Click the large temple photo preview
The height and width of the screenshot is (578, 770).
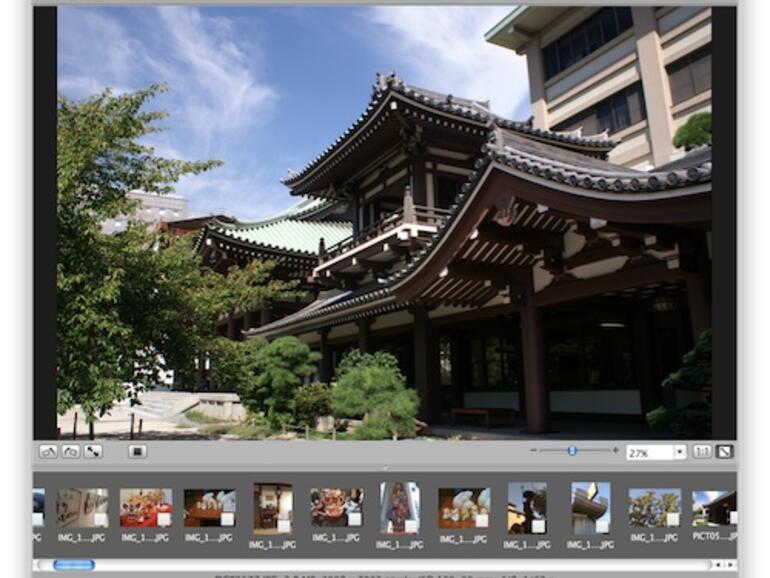[x=384, y=222]
